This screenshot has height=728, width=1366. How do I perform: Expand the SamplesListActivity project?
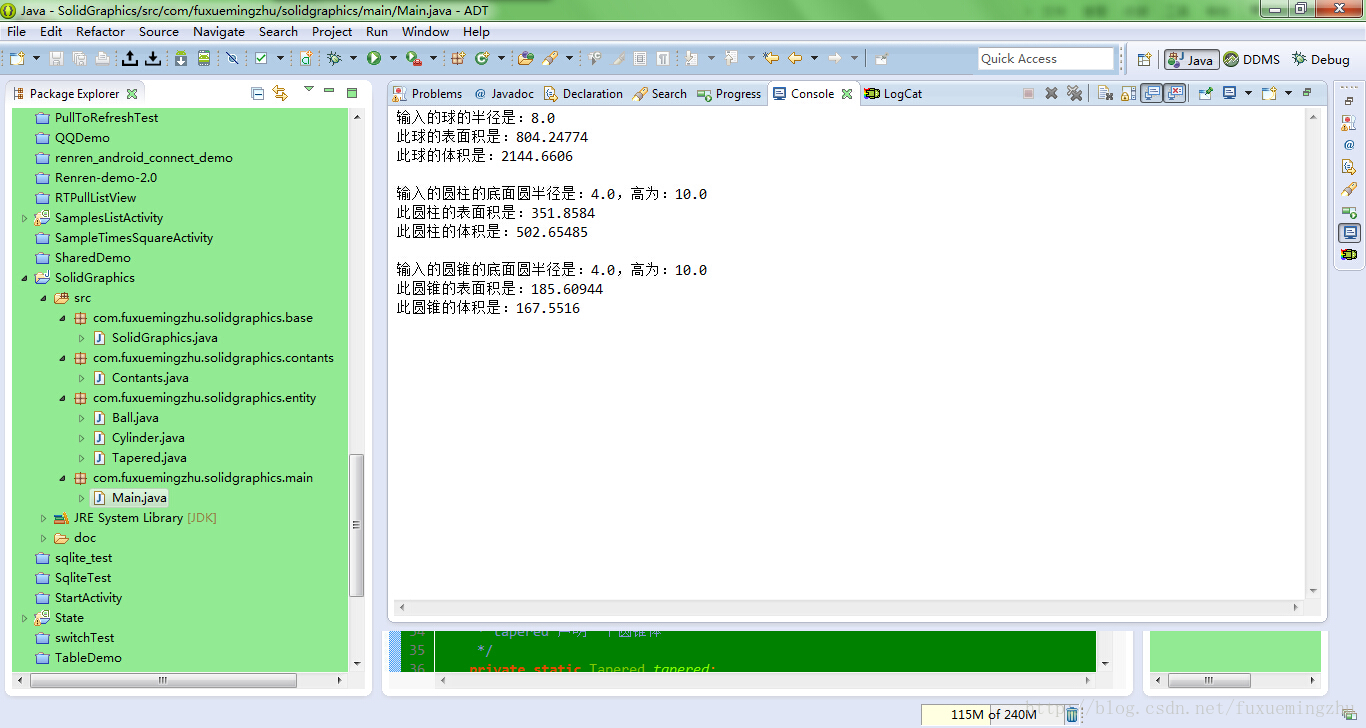tap(25, 217)
